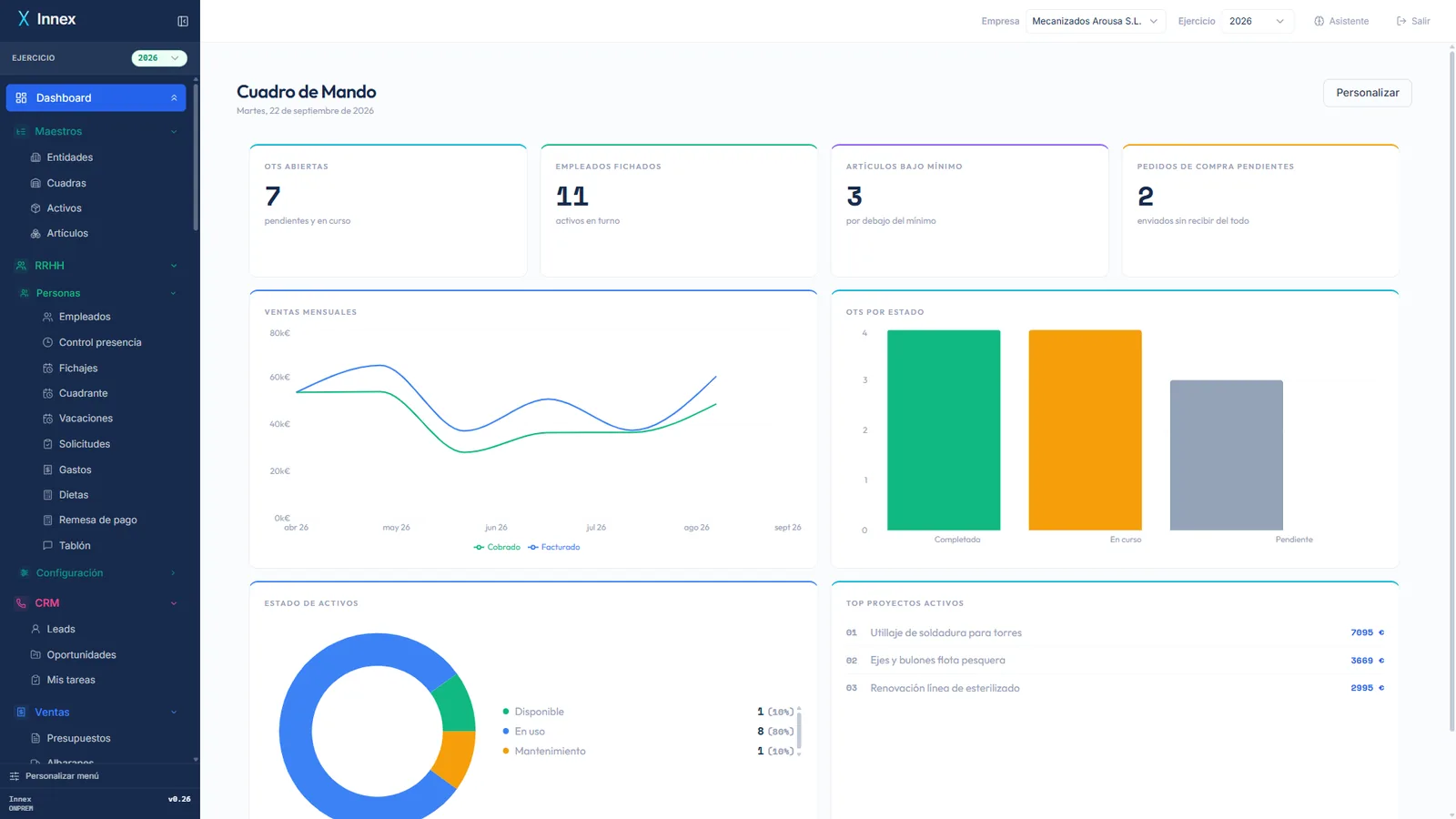Click the Personalizar button
This screenshot has height=819, width=1456.
pos(1367,93)
